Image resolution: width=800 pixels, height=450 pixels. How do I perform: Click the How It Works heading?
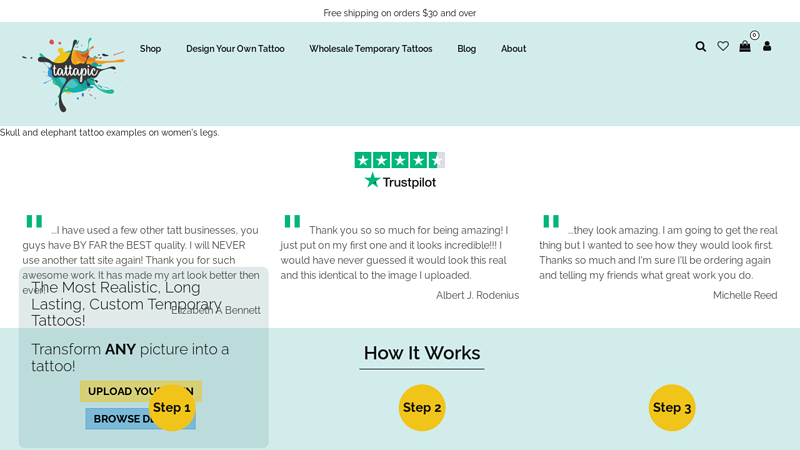[421, 353]
